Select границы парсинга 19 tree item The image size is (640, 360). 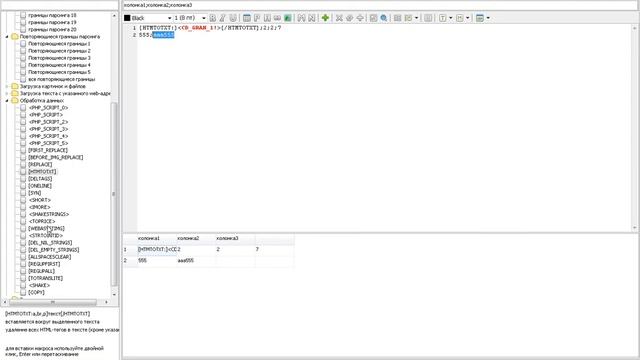pyautogui.click(x=52, y=22)
